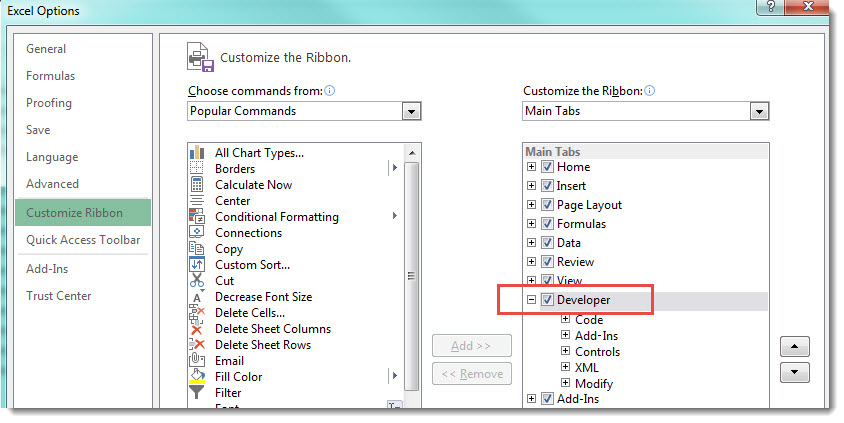The width and height of the screenshot is (844, 423).
Task: Choose the Custom Sort icon
Action: [197, 264]
